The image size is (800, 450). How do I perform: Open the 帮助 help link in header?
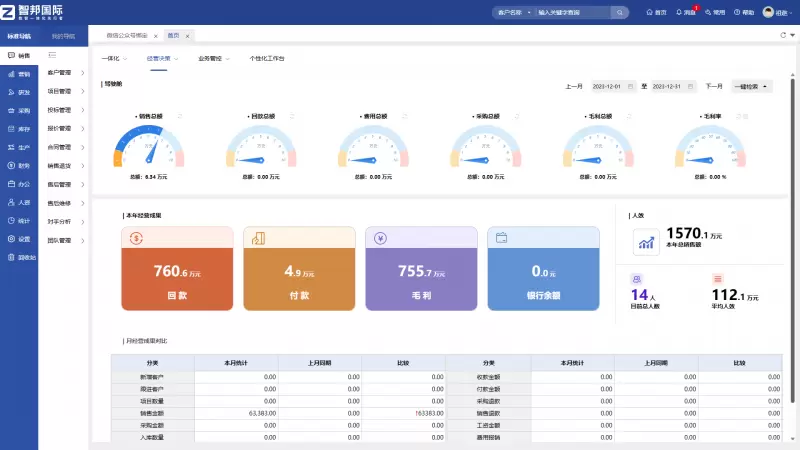743,13
